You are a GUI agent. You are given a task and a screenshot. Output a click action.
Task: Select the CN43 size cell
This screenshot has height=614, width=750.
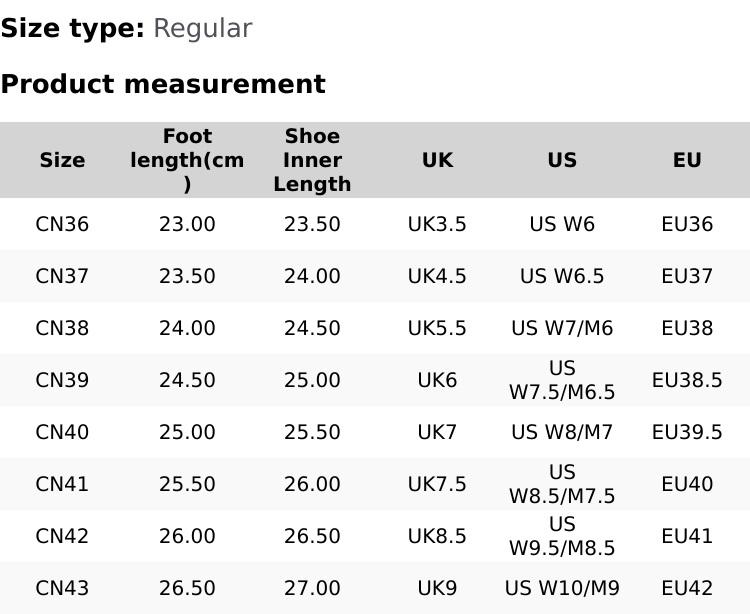coord(62,588)
